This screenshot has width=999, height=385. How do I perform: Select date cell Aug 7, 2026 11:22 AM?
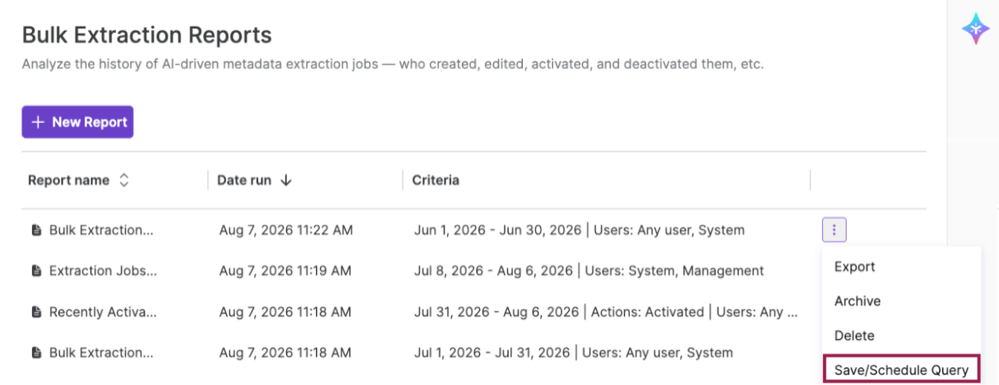(285, 230)
